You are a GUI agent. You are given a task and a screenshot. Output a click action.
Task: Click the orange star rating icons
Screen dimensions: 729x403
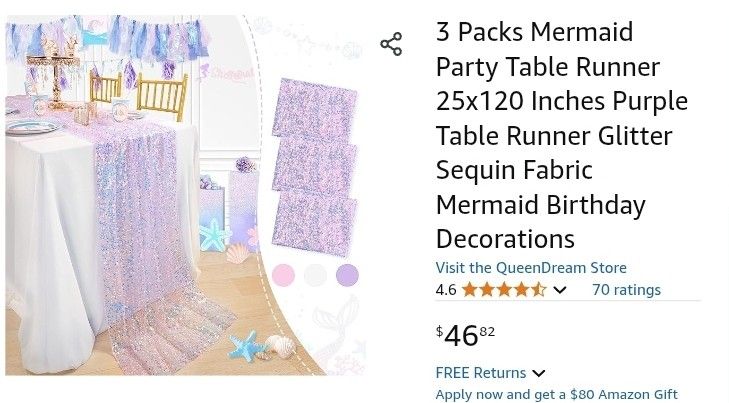pos(504,290)
